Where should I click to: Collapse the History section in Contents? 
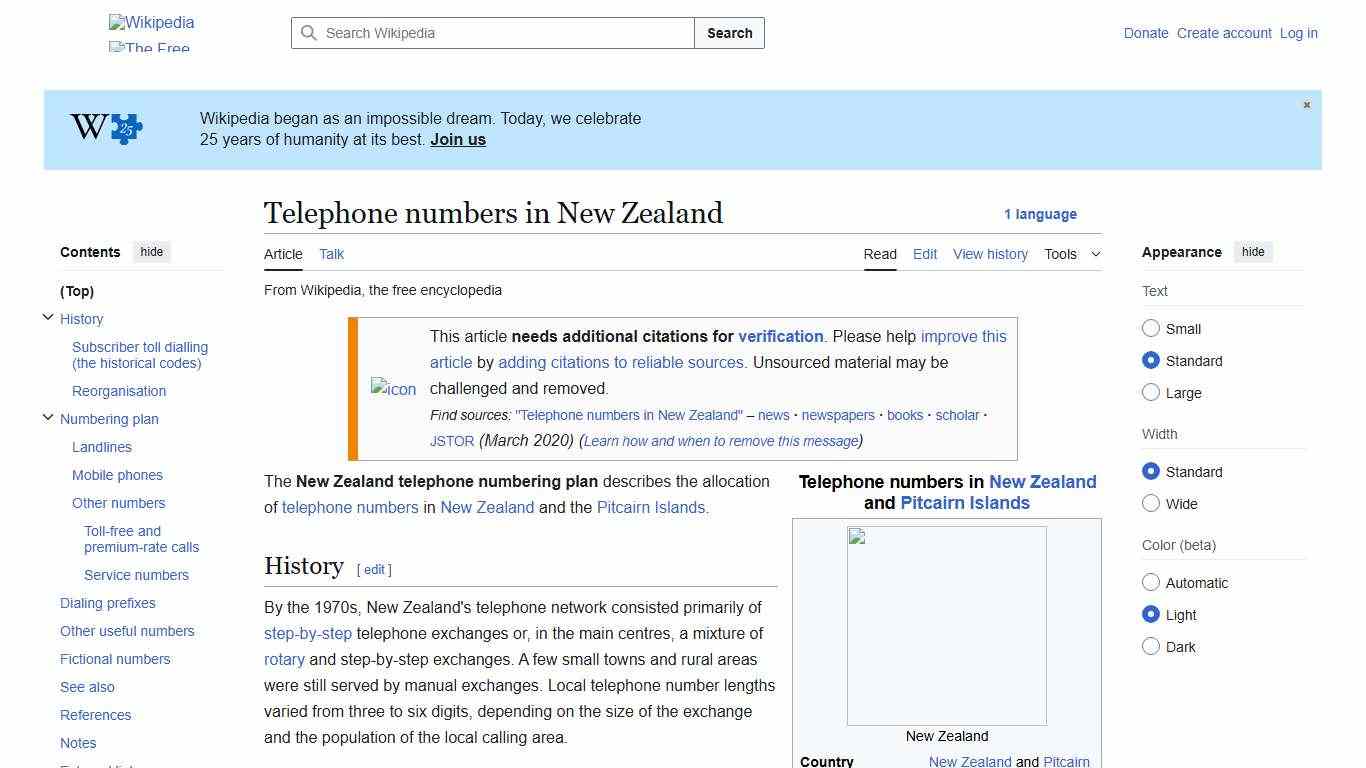(x=48, y=316)
